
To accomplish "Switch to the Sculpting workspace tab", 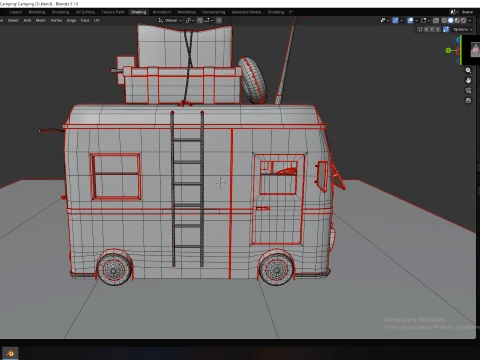I will (x=60, y=12).
